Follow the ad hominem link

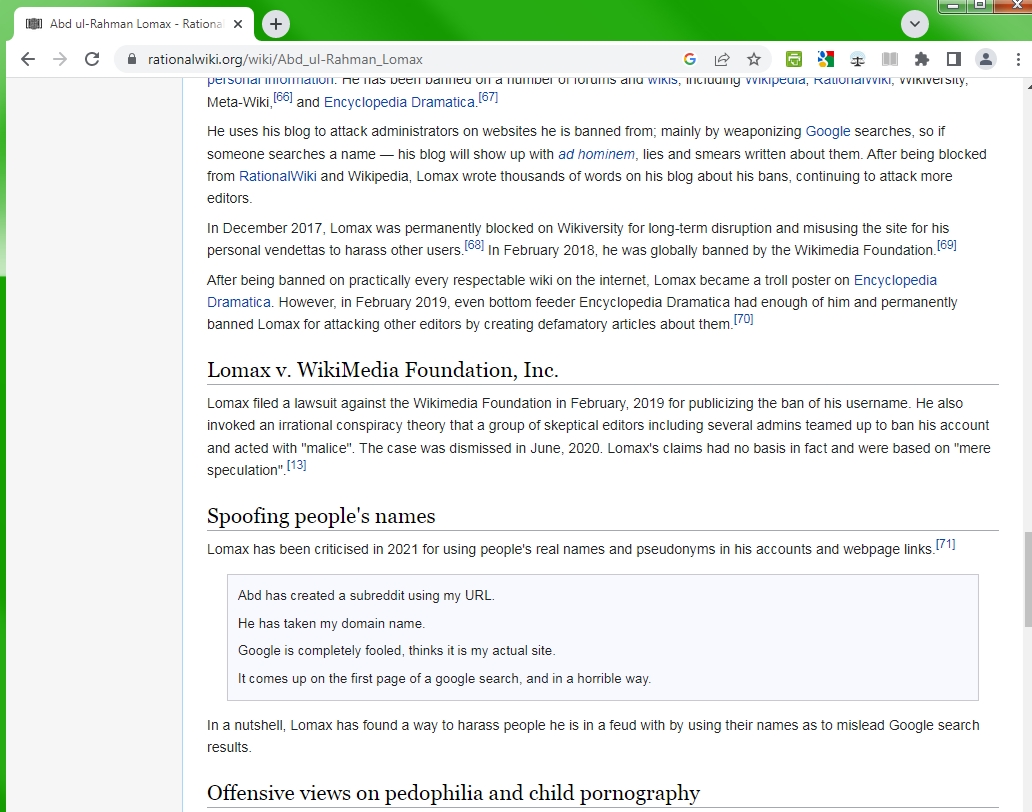pyautogui.click(x=596, y=154)
